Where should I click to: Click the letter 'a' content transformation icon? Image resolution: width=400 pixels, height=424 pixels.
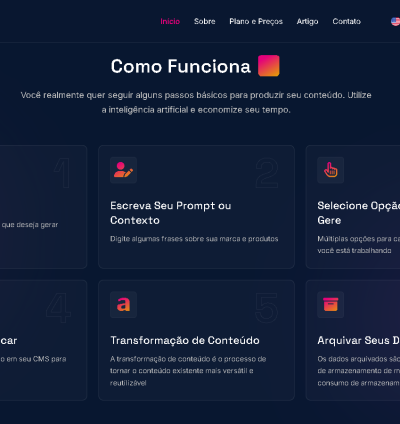click(x=123, y=305)
